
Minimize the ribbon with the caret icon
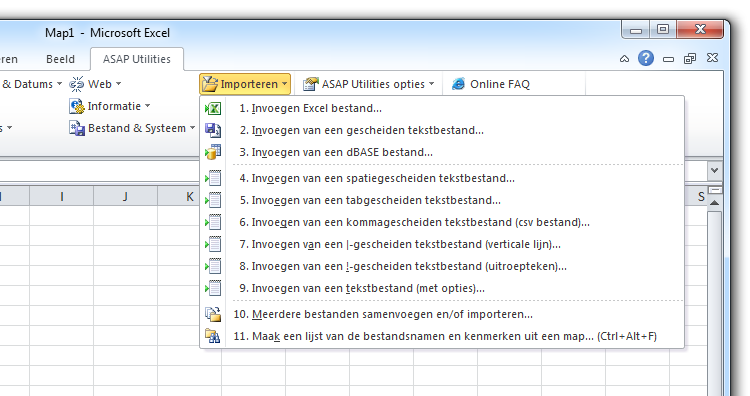pyautogui.click(x=624, y=59)
